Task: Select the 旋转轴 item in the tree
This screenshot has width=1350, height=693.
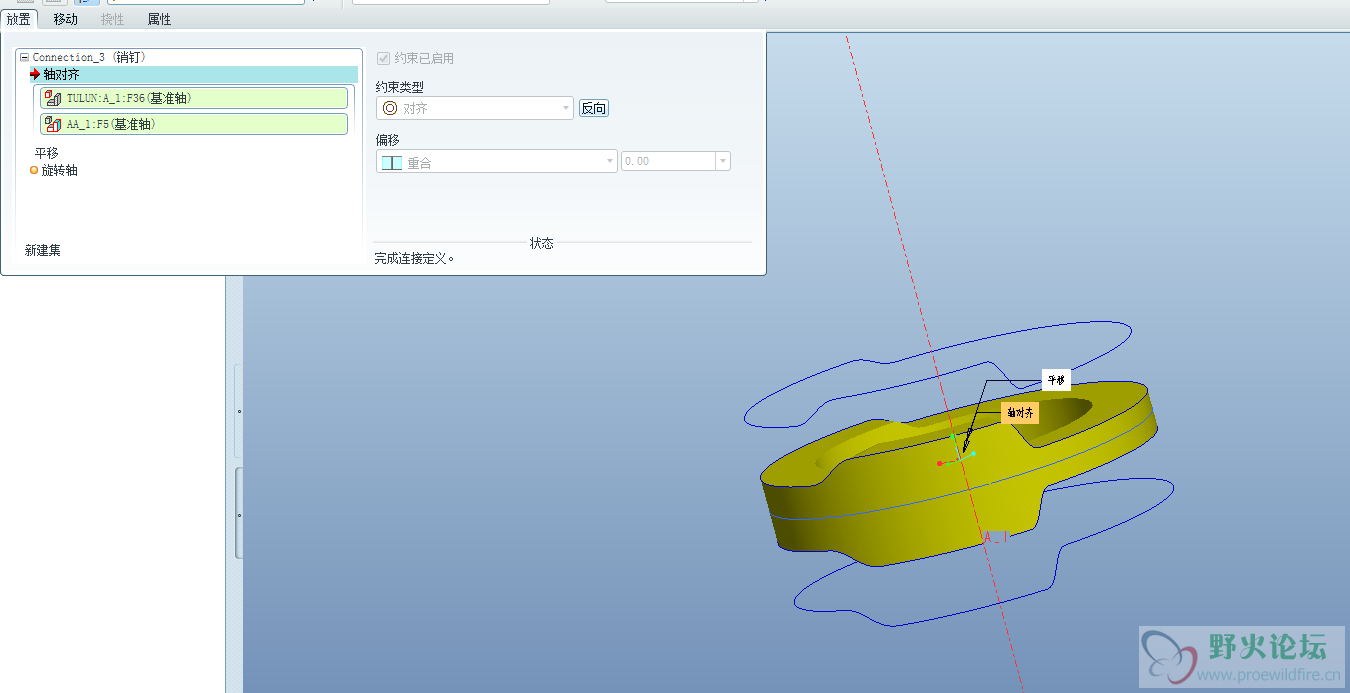Action: point(59,170)
